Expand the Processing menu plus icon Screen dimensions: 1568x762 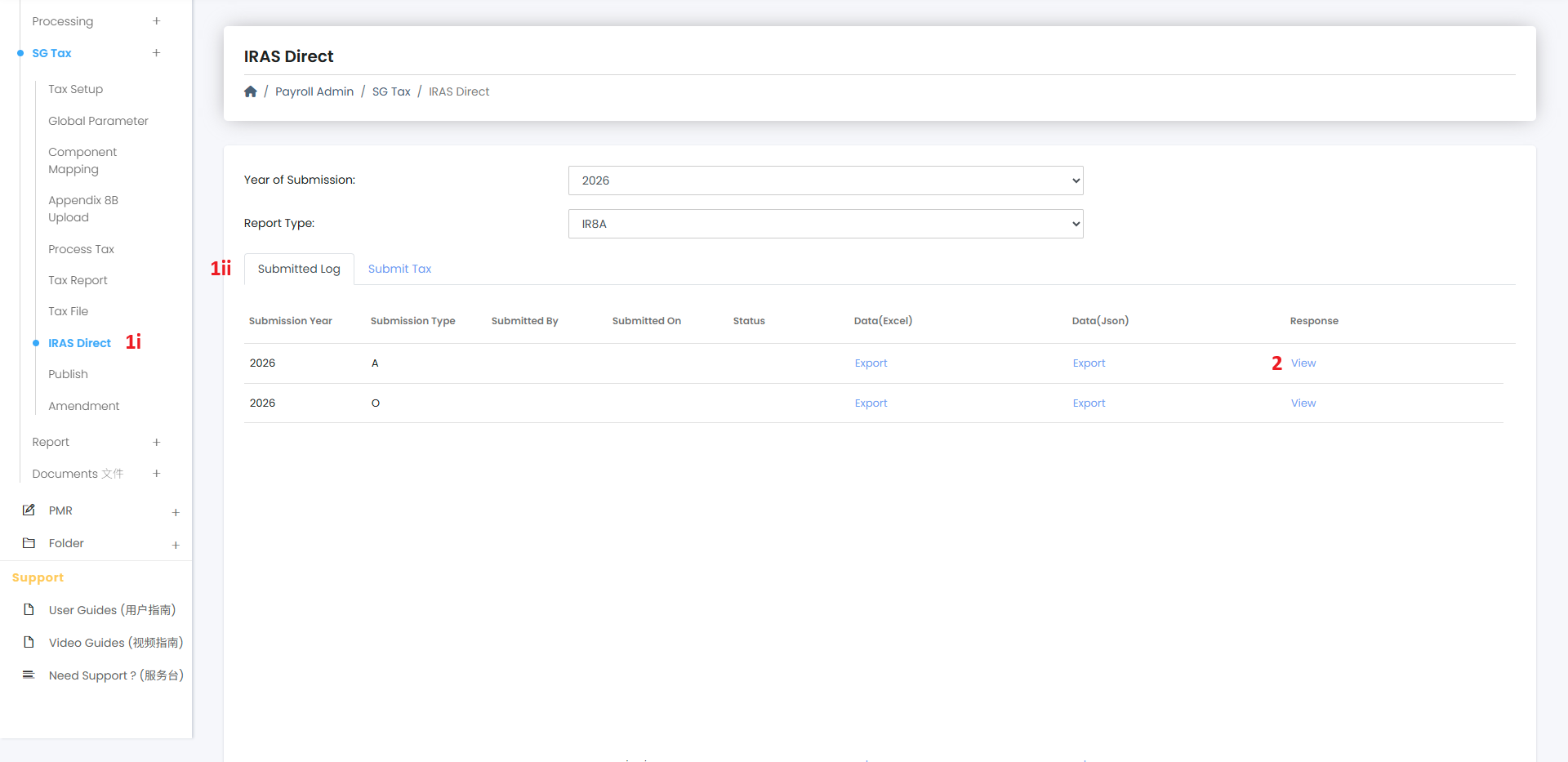coord(156,21)
